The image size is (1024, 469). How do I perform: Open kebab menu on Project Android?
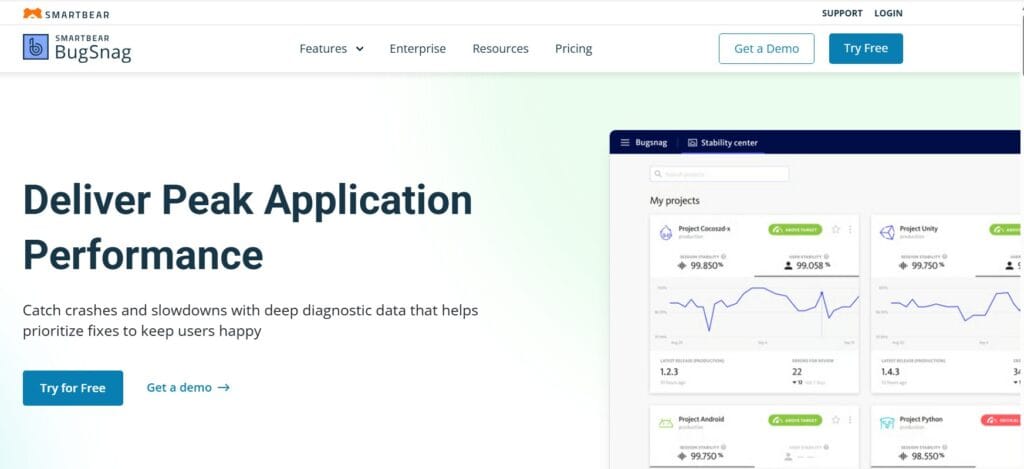tap(850, 420)
